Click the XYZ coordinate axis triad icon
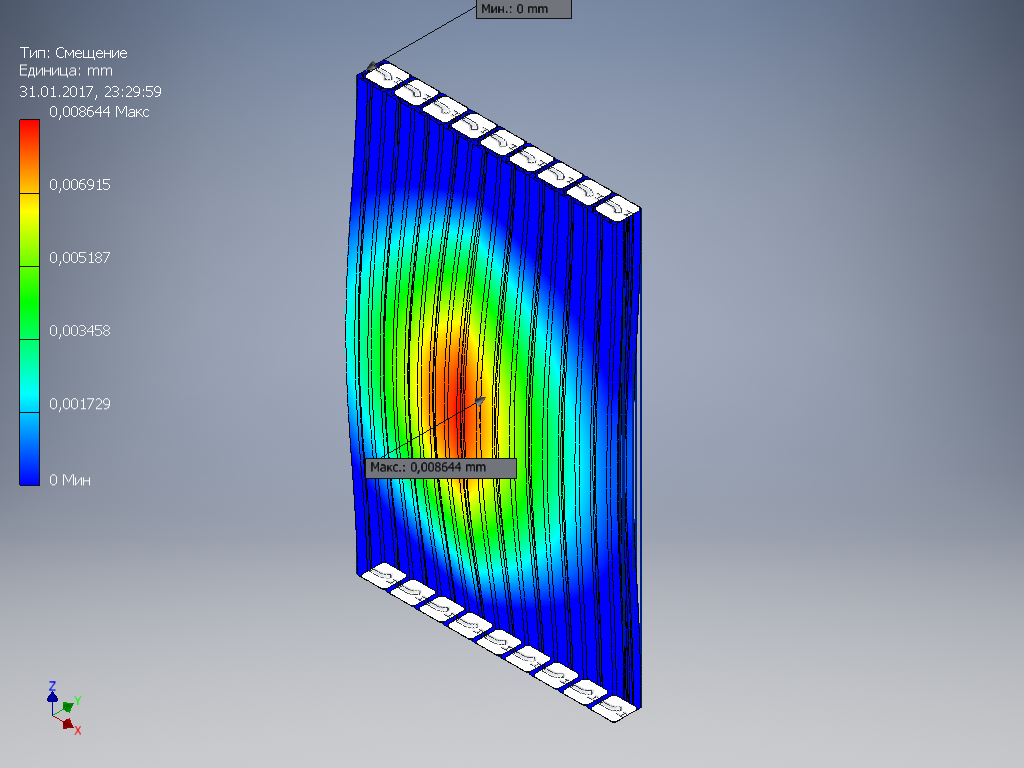 click(x=64, y=708)
